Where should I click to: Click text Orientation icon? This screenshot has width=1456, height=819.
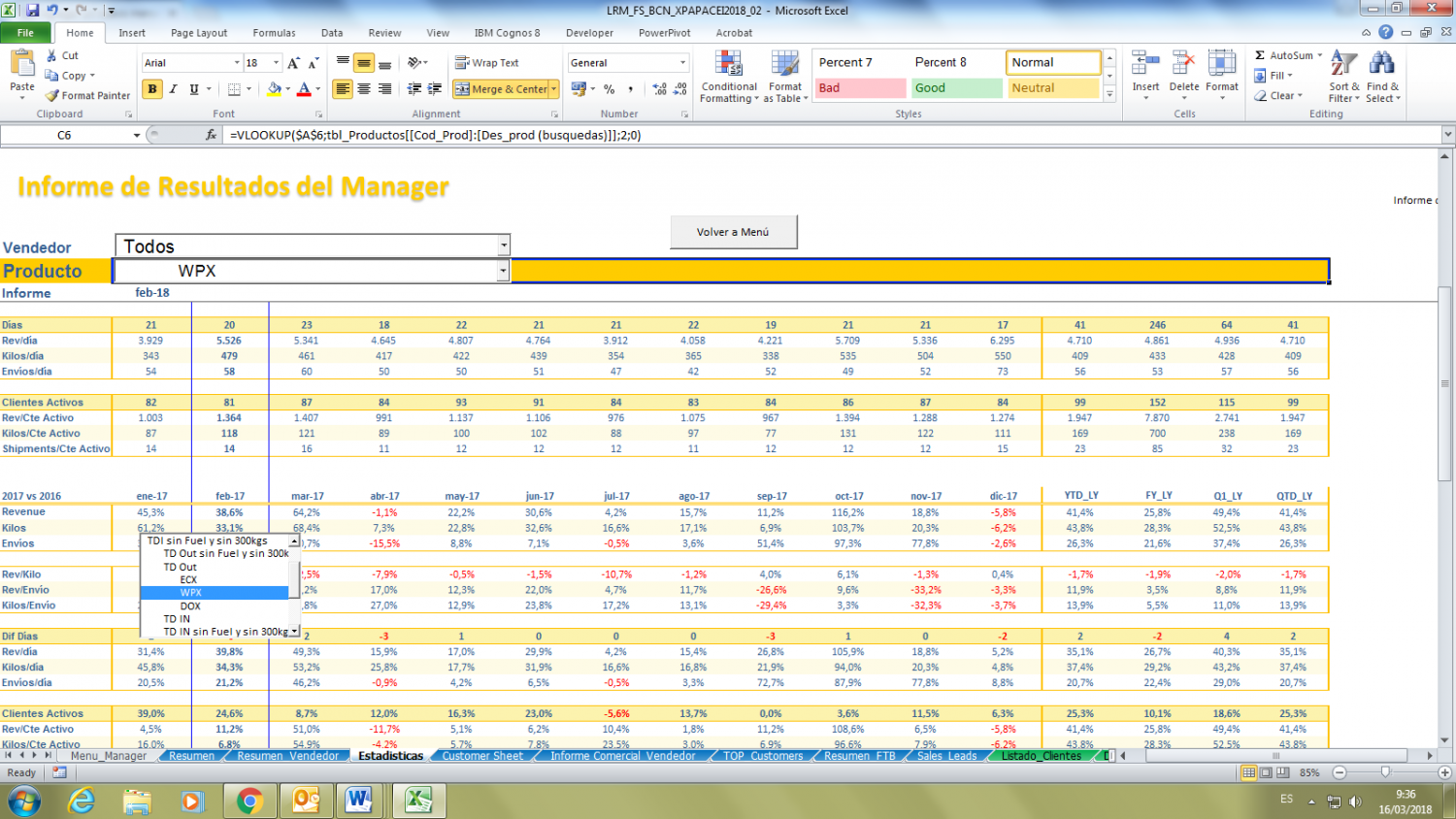point(415,63)
